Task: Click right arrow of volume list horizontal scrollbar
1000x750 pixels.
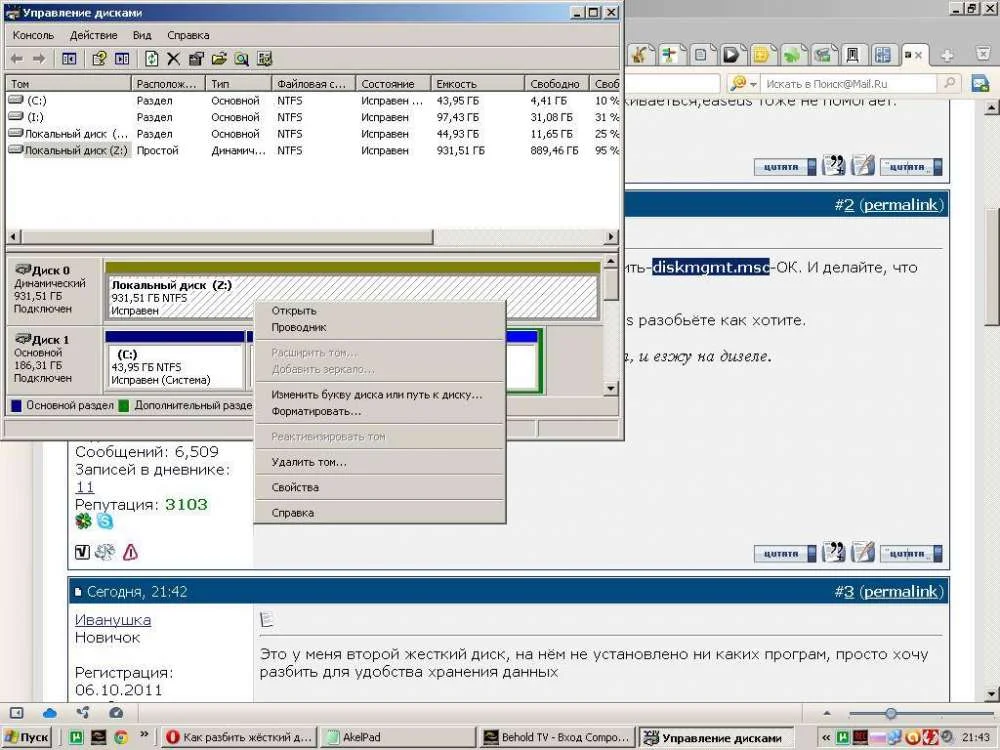Action: (611, 237)
